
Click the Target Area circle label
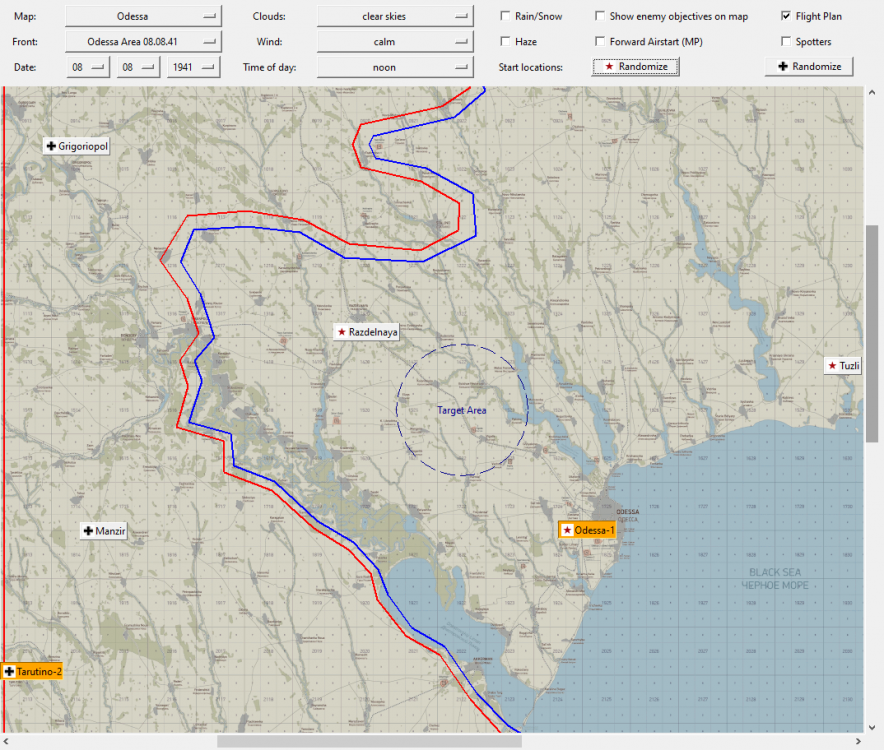tap(462, 411)
